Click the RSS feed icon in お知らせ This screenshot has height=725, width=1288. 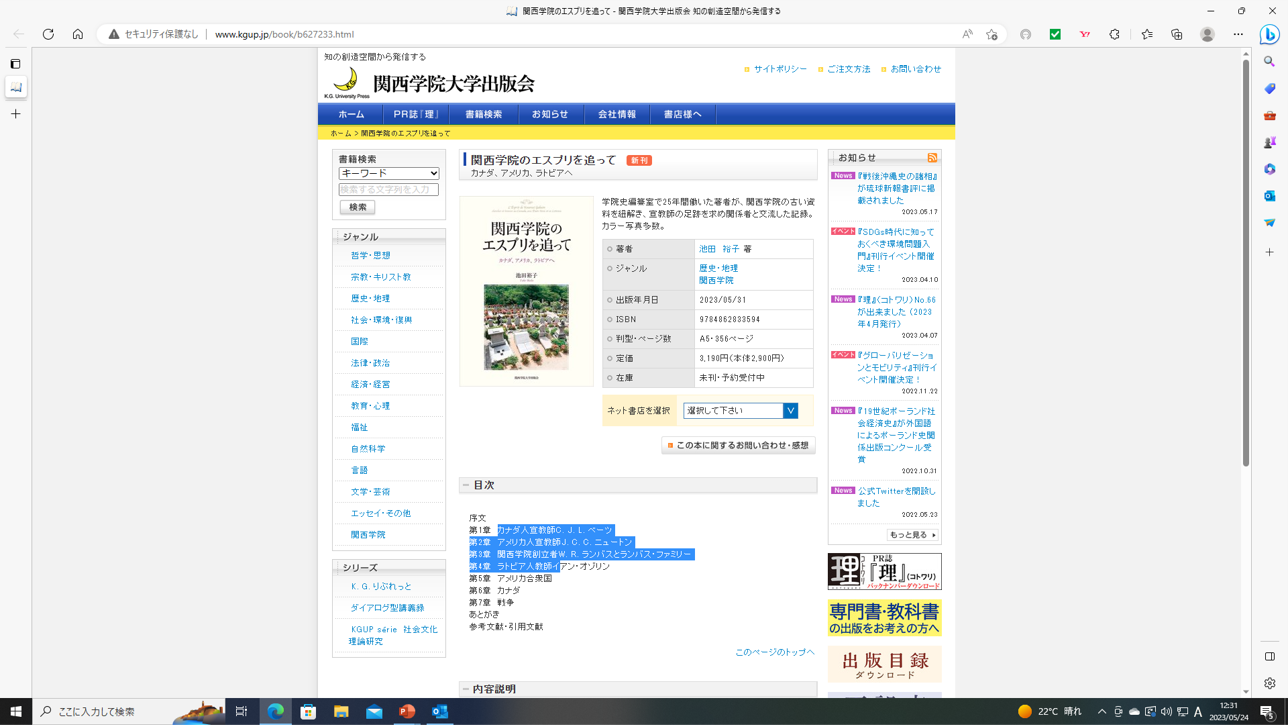(x=932, y=158)
